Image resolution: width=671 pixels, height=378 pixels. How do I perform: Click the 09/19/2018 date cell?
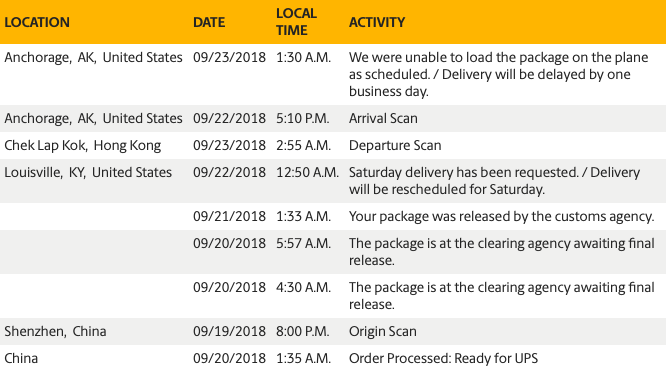pyautogui.click(x=229, y=331)
